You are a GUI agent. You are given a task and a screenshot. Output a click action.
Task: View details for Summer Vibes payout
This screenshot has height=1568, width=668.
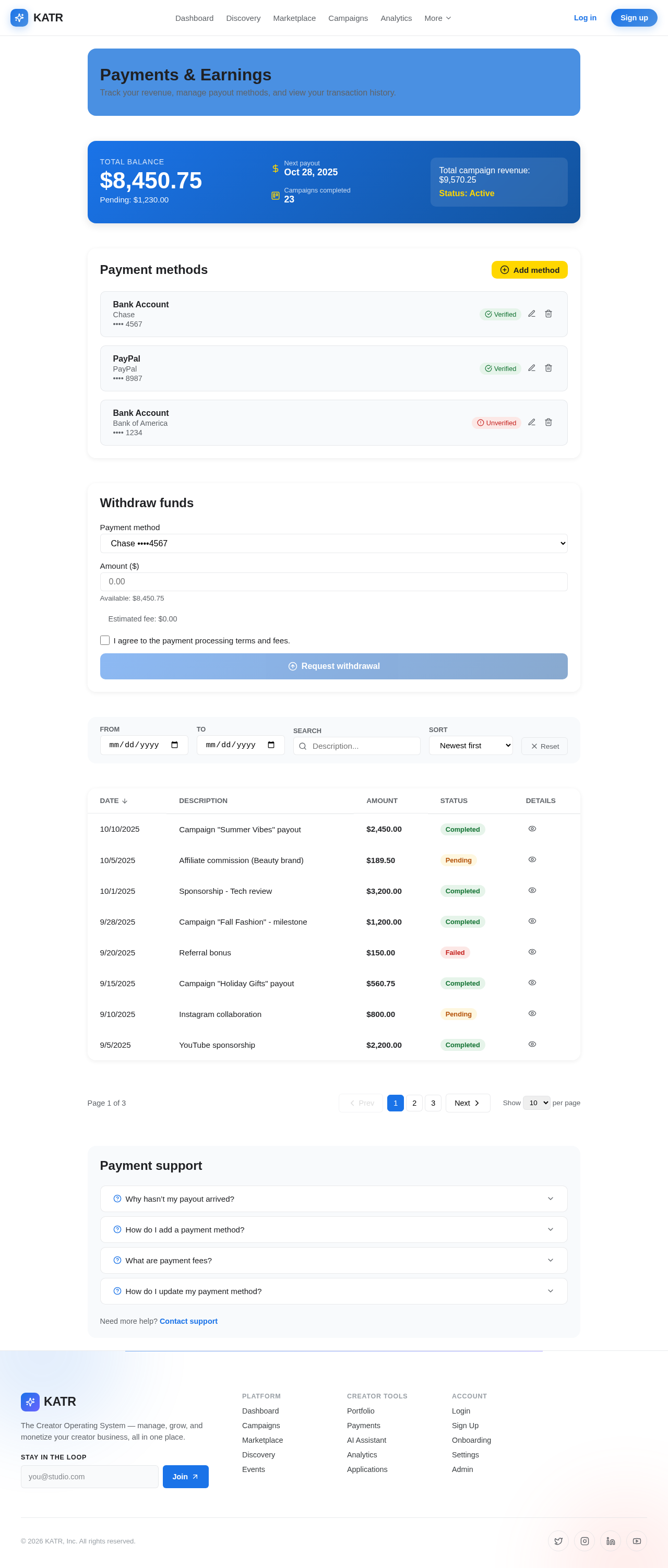tap(532, 829)
